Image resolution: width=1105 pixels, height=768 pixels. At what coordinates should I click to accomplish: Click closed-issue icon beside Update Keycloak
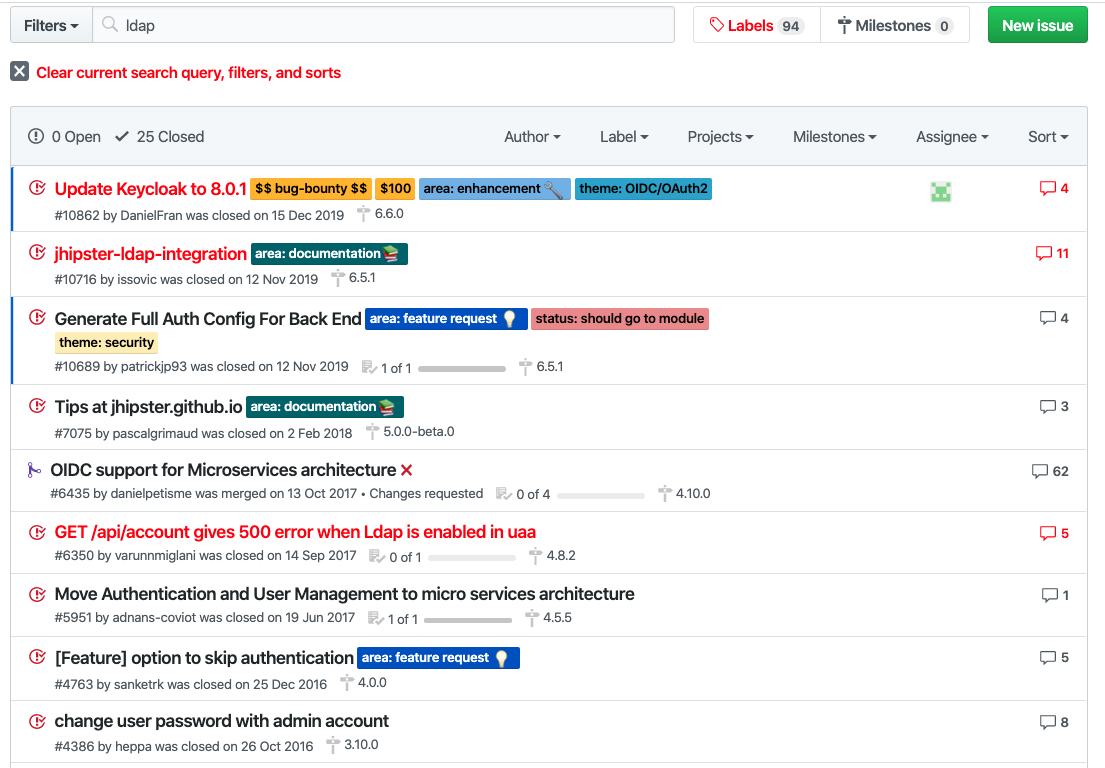click(x=37, y=188)
